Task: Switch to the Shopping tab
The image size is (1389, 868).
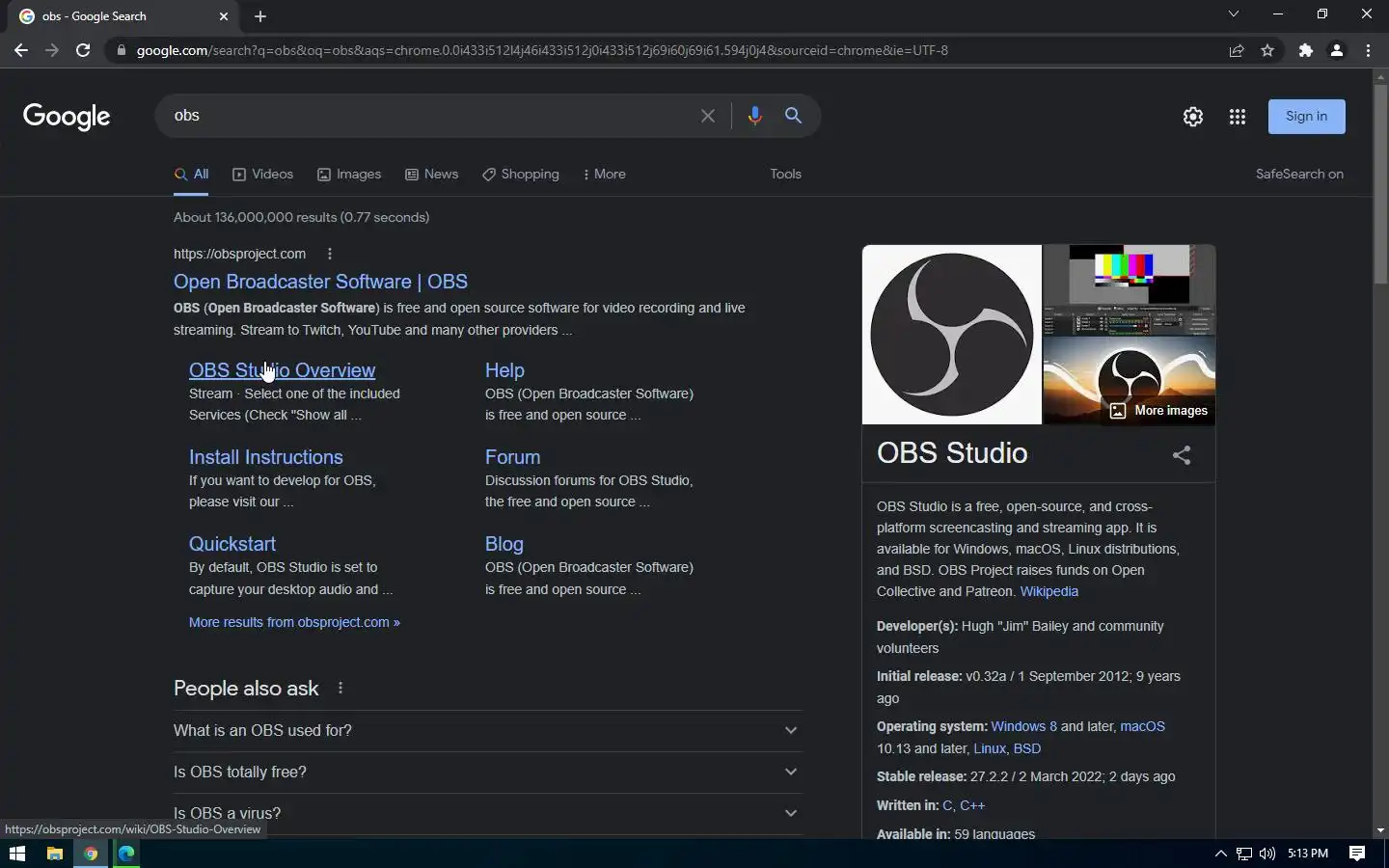Action: pyautogui.click(x=521, y=175)
